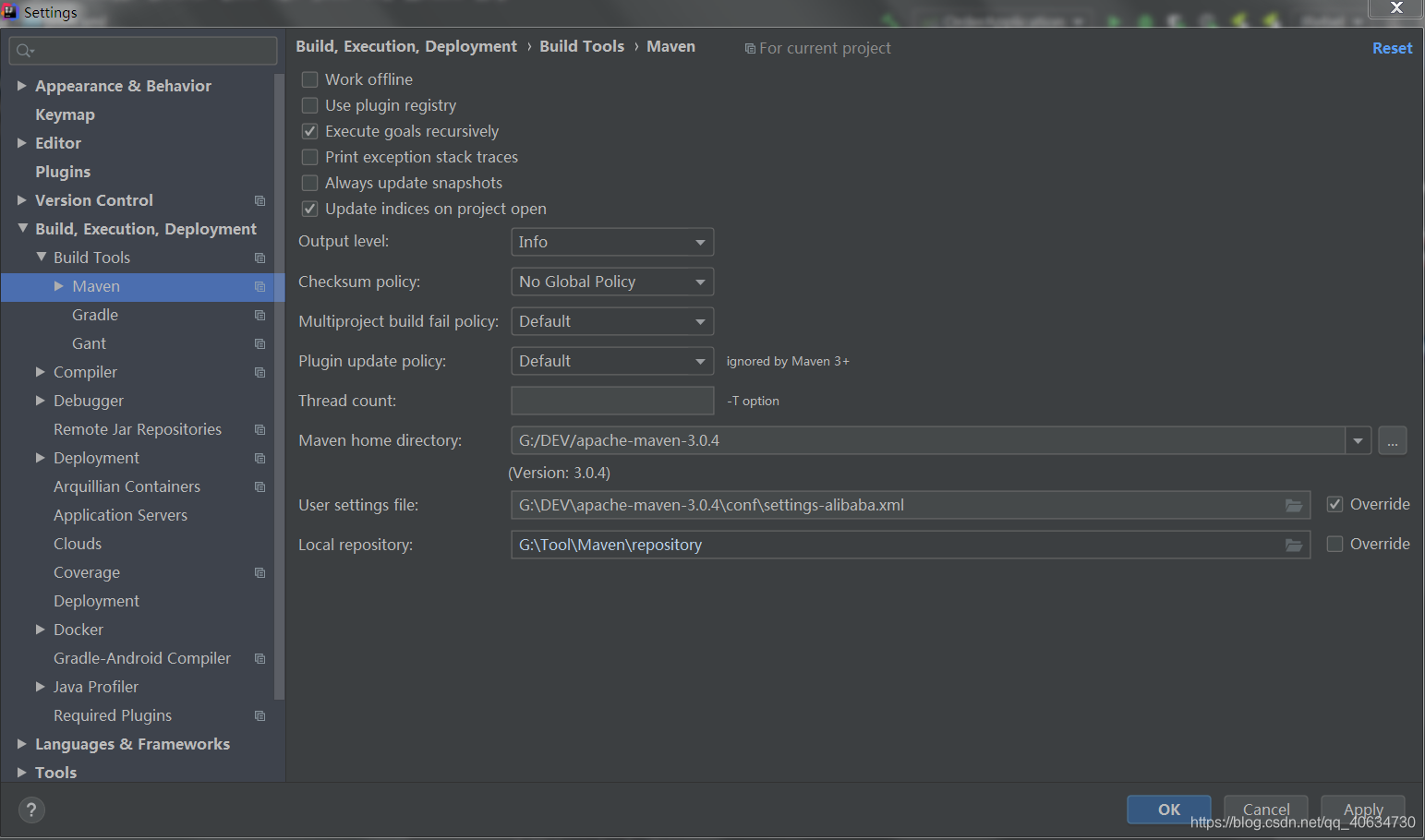Click project-level icon beside Gradle
This screenshot has height=840, width=1425.
[x=260, y=315]
